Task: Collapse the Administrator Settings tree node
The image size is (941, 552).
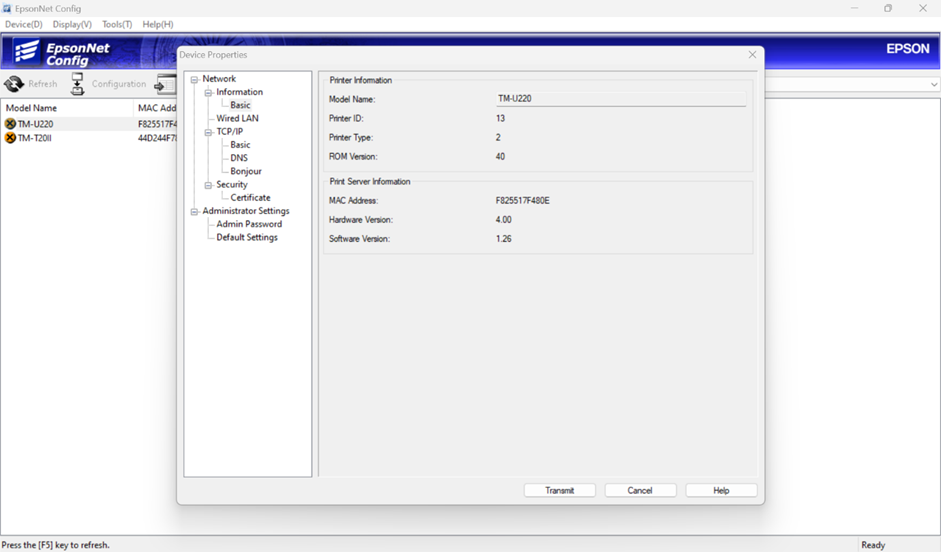Action: click(194, 211)
